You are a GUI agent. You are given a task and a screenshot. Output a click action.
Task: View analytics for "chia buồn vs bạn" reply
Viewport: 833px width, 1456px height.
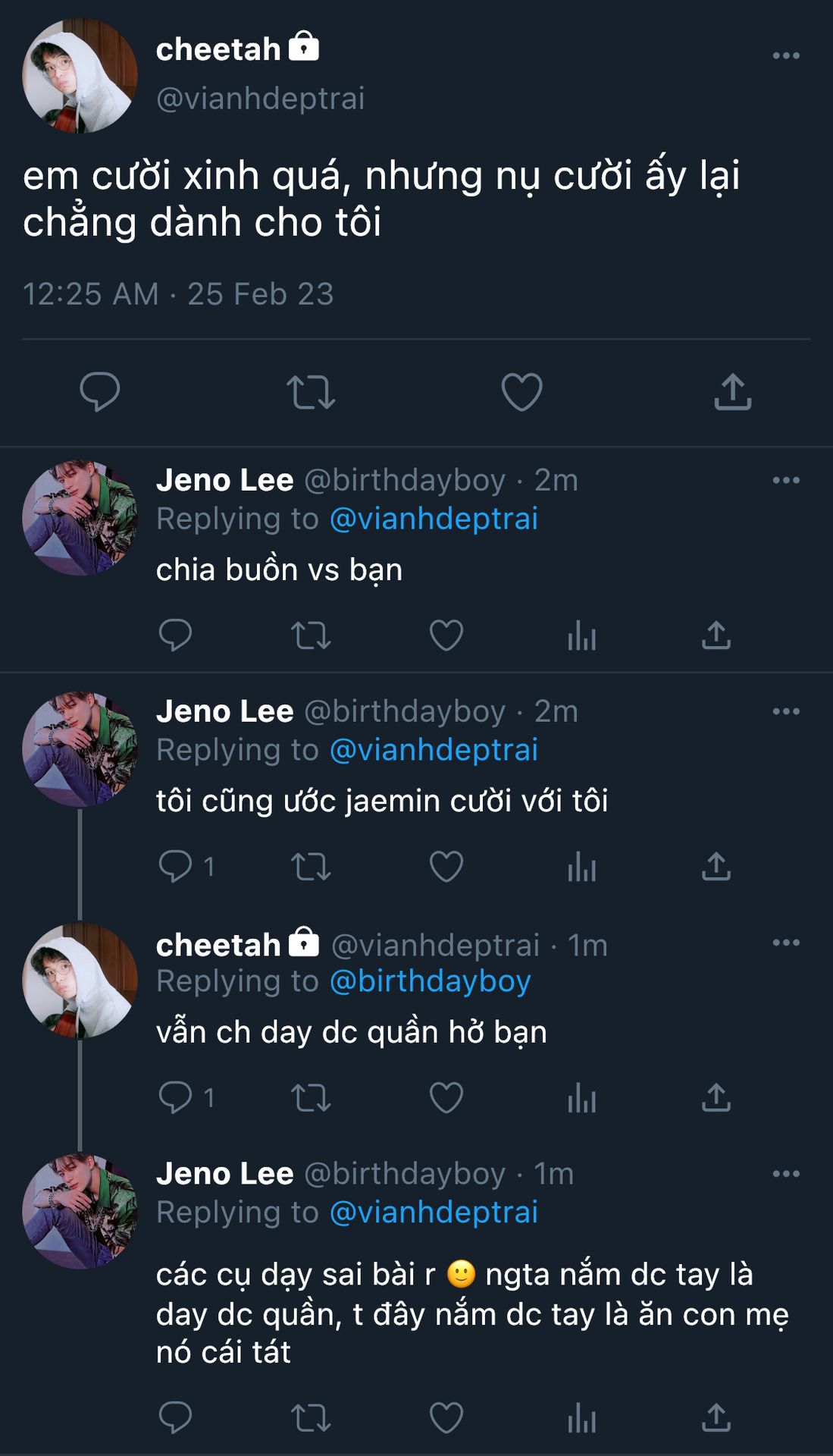point(581,635)
